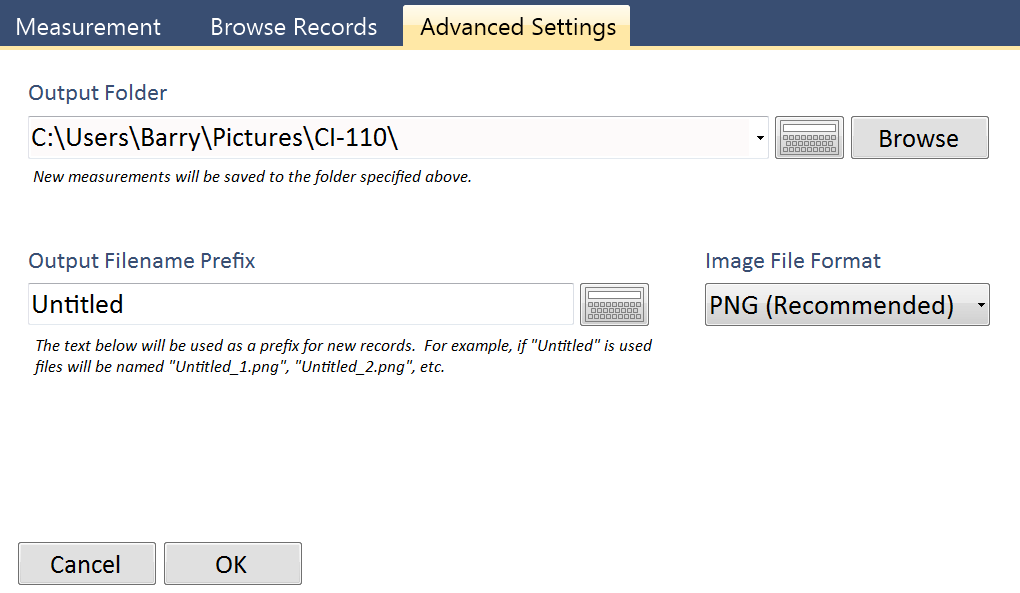Image resolution: width=1020 pixels, height=593 pixels.
Task: Click the Browse button for output folder
Action: pos(919,138)
